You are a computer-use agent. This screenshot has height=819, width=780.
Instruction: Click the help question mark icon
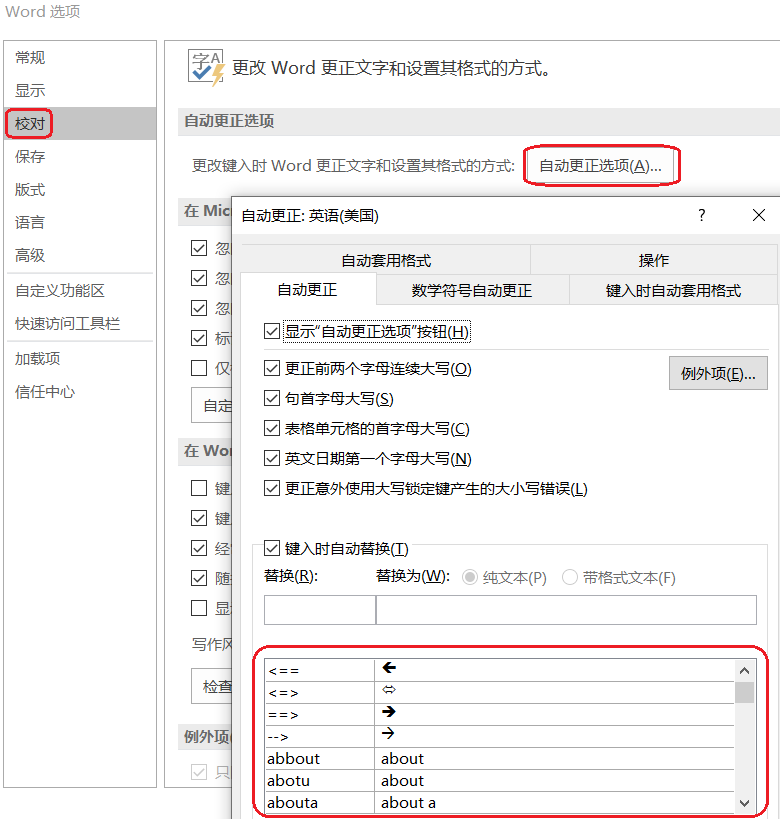(702, 215)
